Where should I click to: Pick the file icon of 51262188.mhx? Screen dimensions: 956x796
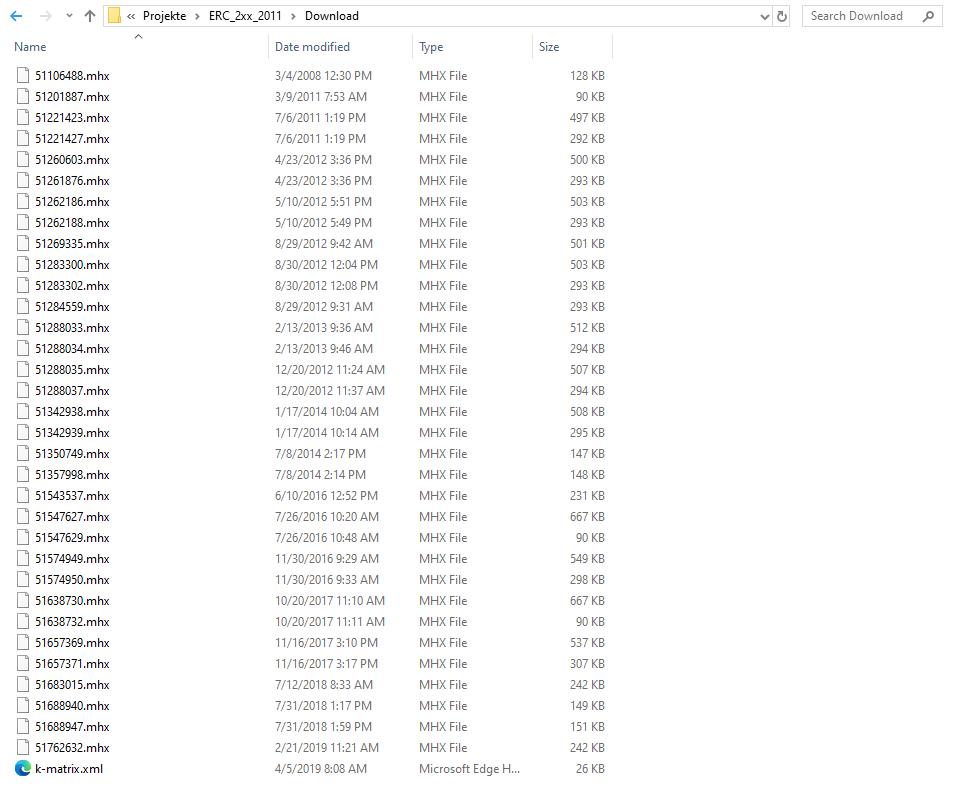pyautogui.click(x=23, y=222)
